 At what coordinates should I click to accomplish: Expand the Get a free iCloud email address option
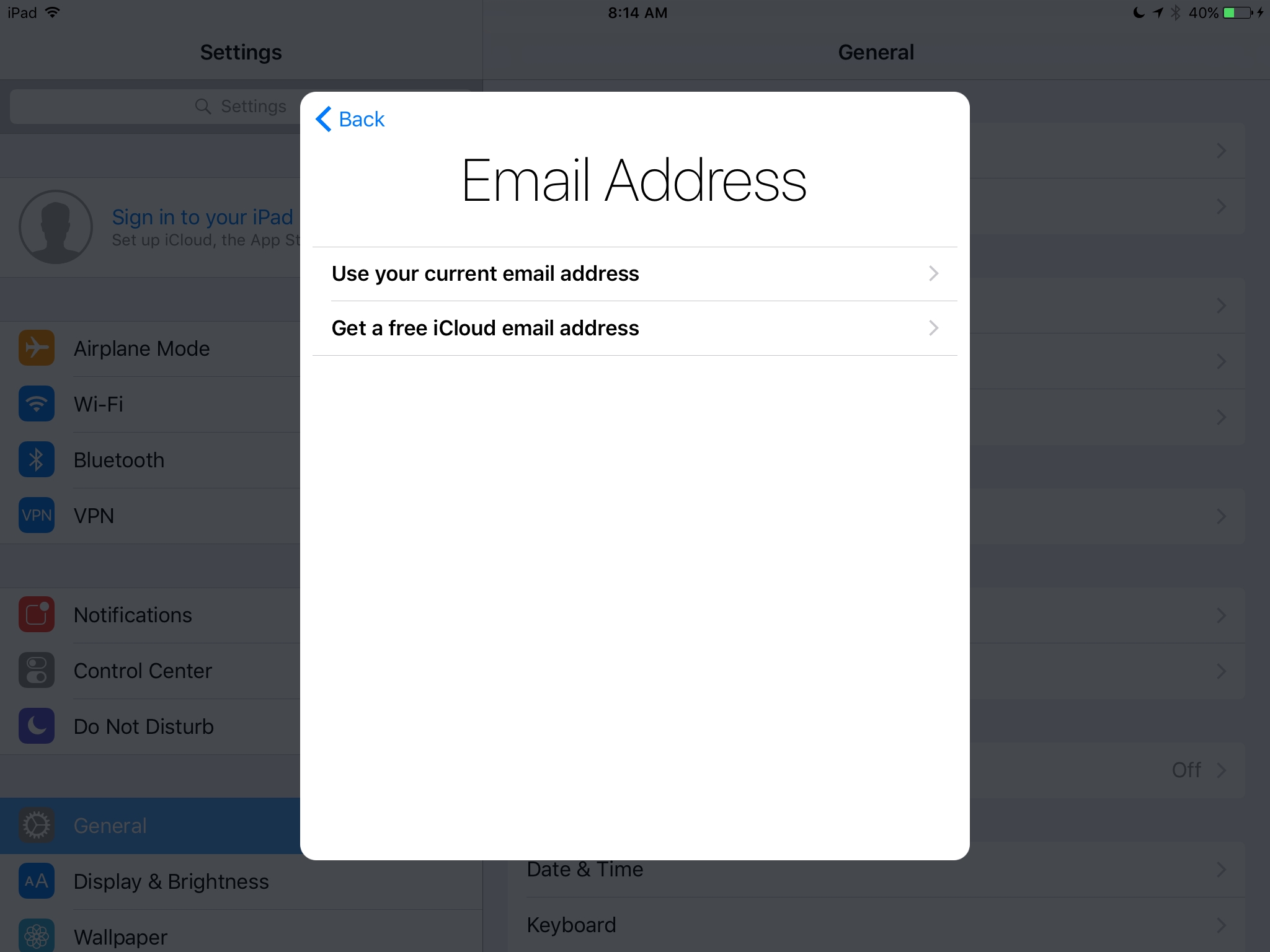pos(635,327)
